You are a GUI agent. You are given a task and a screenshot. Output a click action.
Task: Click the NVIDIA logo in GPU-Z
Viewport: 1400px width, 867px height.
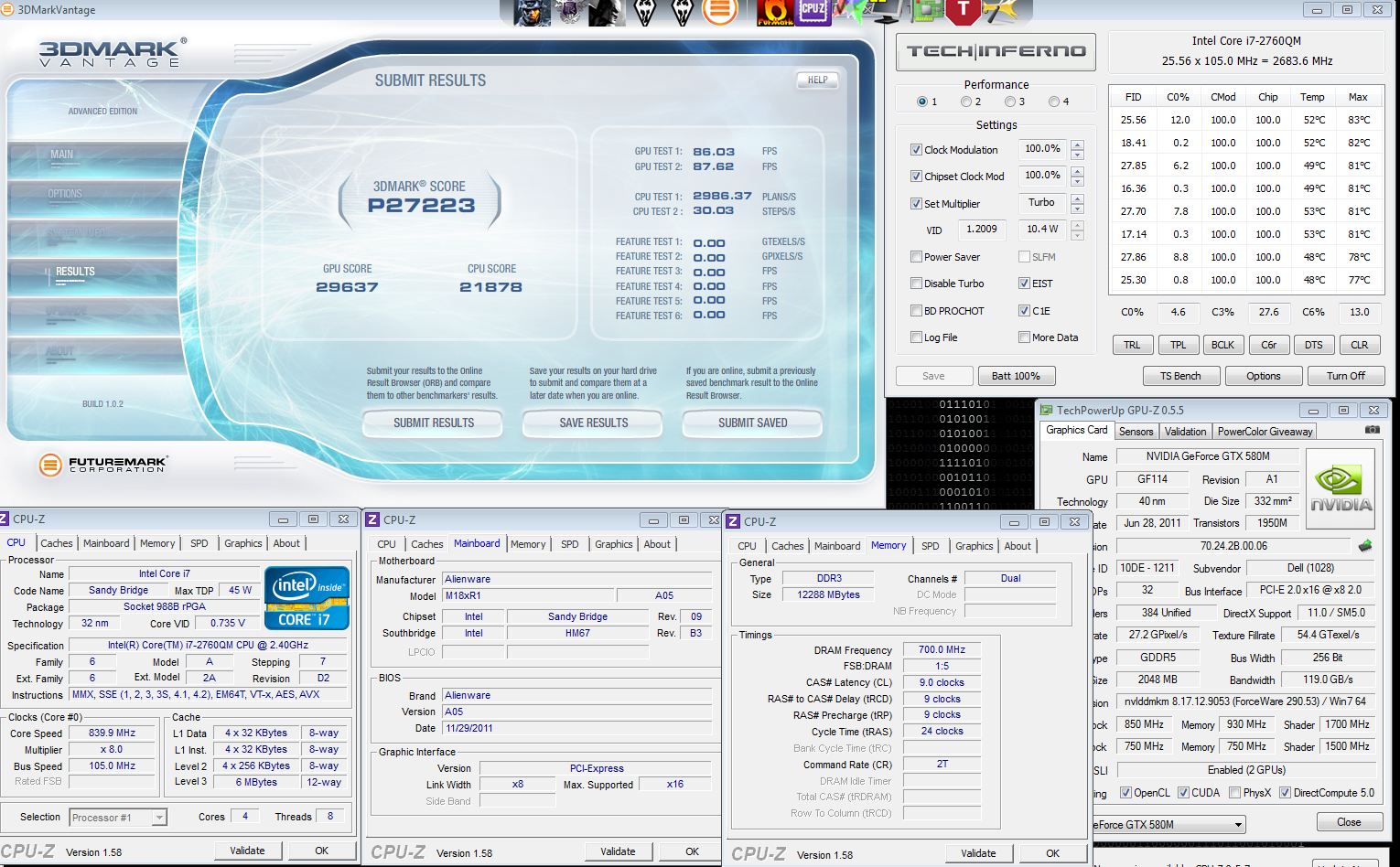click(x=1341, y=488)
